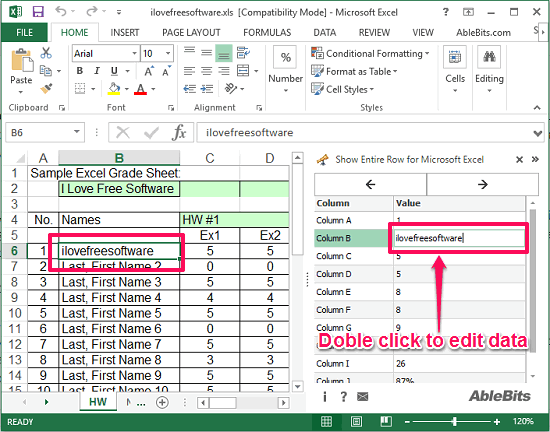Apply red font color
Image resolution: width=550 pixels, height=432 pixels.
coord(141,88)
